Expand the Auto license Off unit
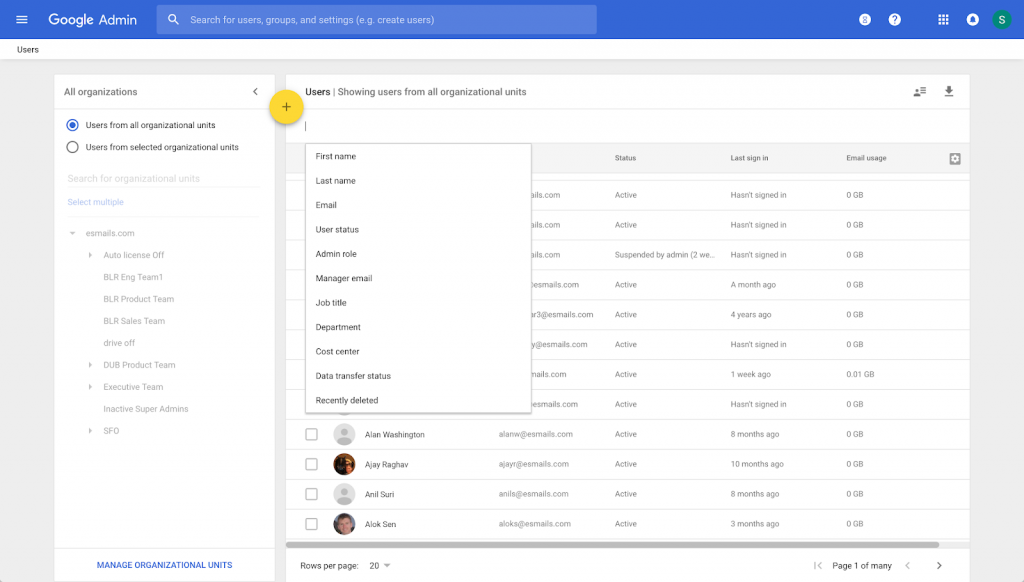 click(91, 255)
